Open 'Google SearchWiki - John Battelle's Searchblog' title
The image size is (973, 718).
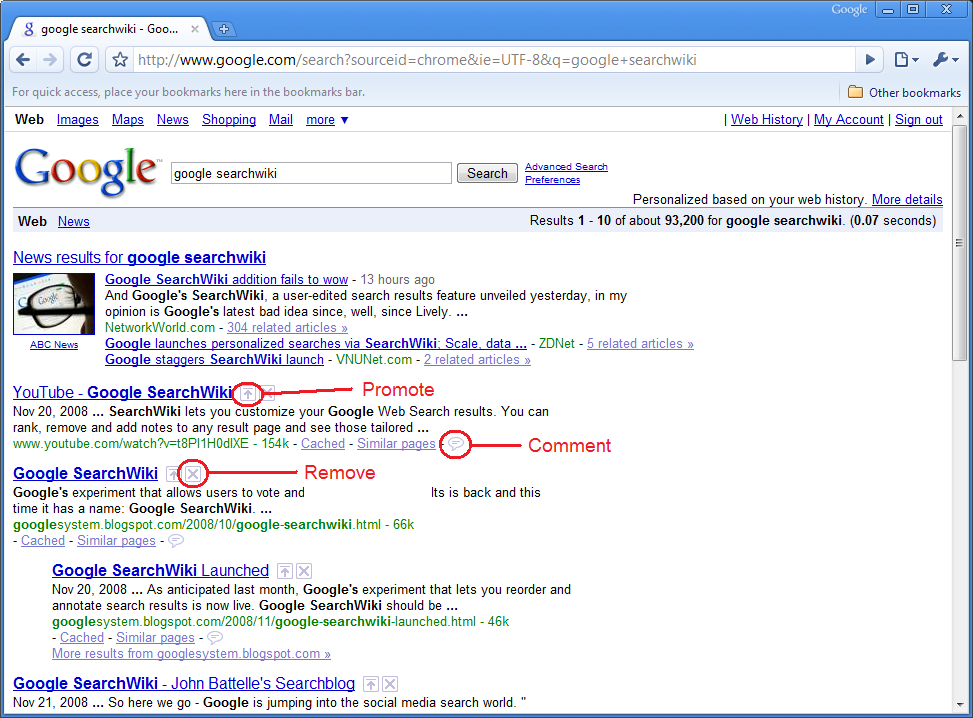[184, 683]
